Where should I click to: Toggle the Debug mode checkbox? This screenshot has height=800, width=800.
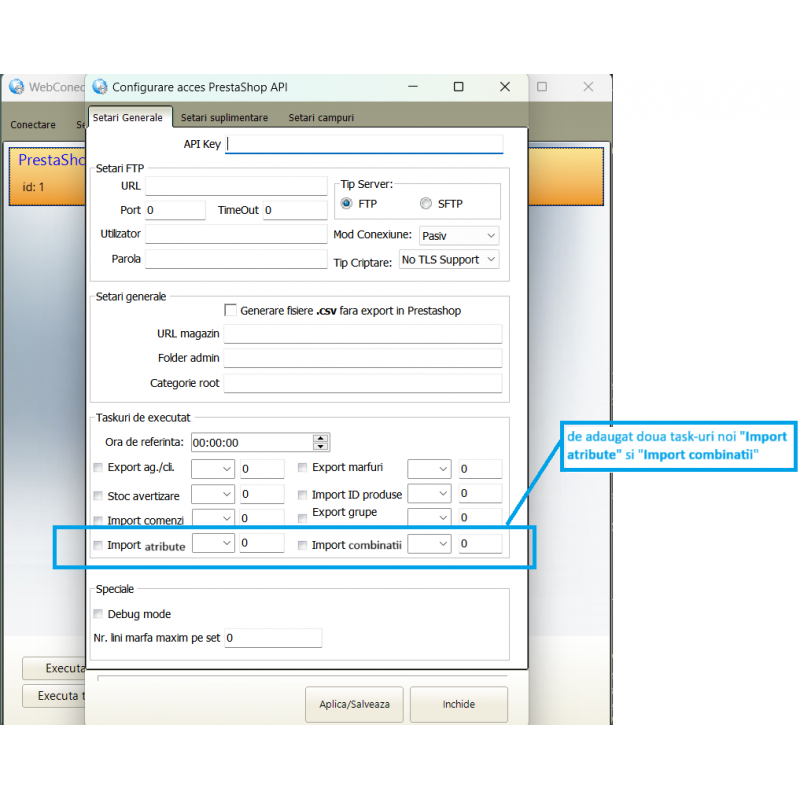click(98, 614)
